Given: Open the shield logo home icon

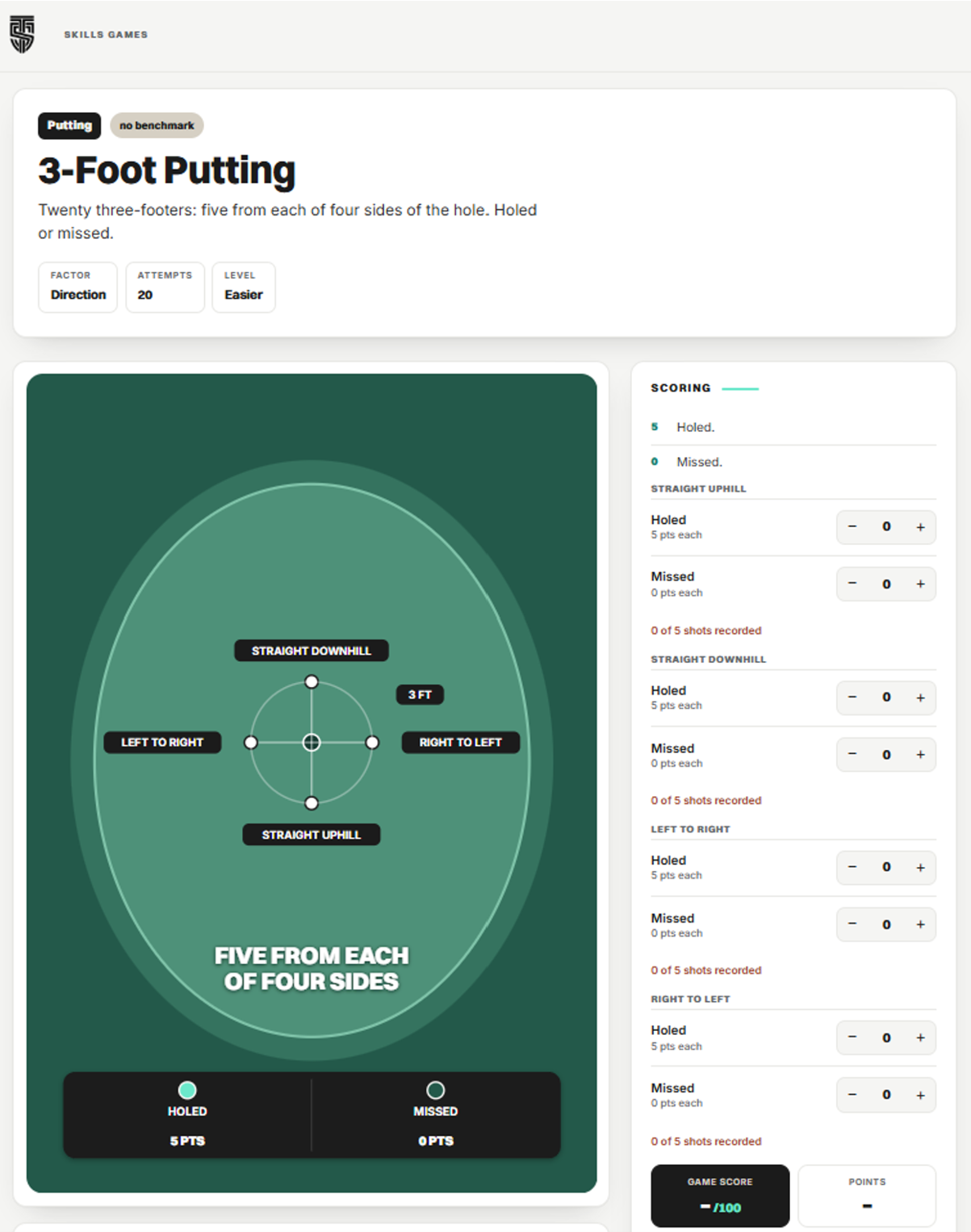Looking at the screenshot, I should pos(22,35).
